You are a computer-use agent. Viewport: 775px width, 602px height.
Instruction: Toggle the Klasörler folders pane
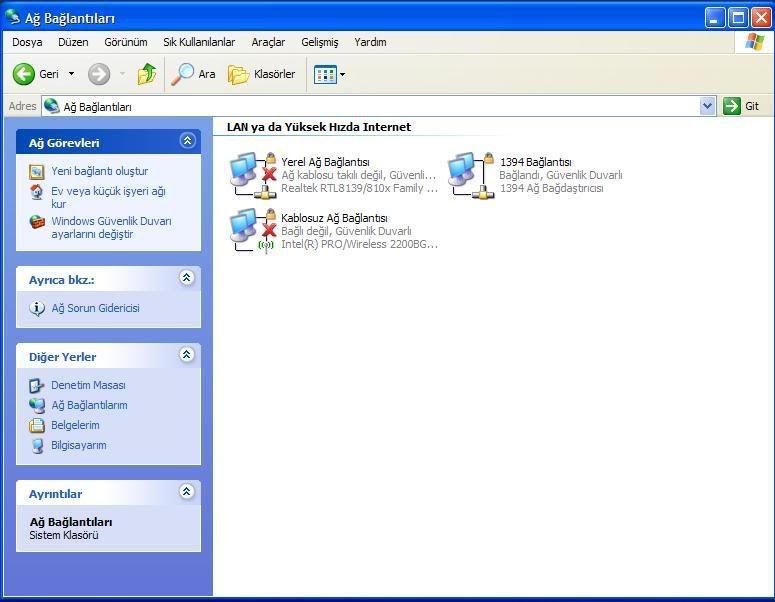point(262,74)
